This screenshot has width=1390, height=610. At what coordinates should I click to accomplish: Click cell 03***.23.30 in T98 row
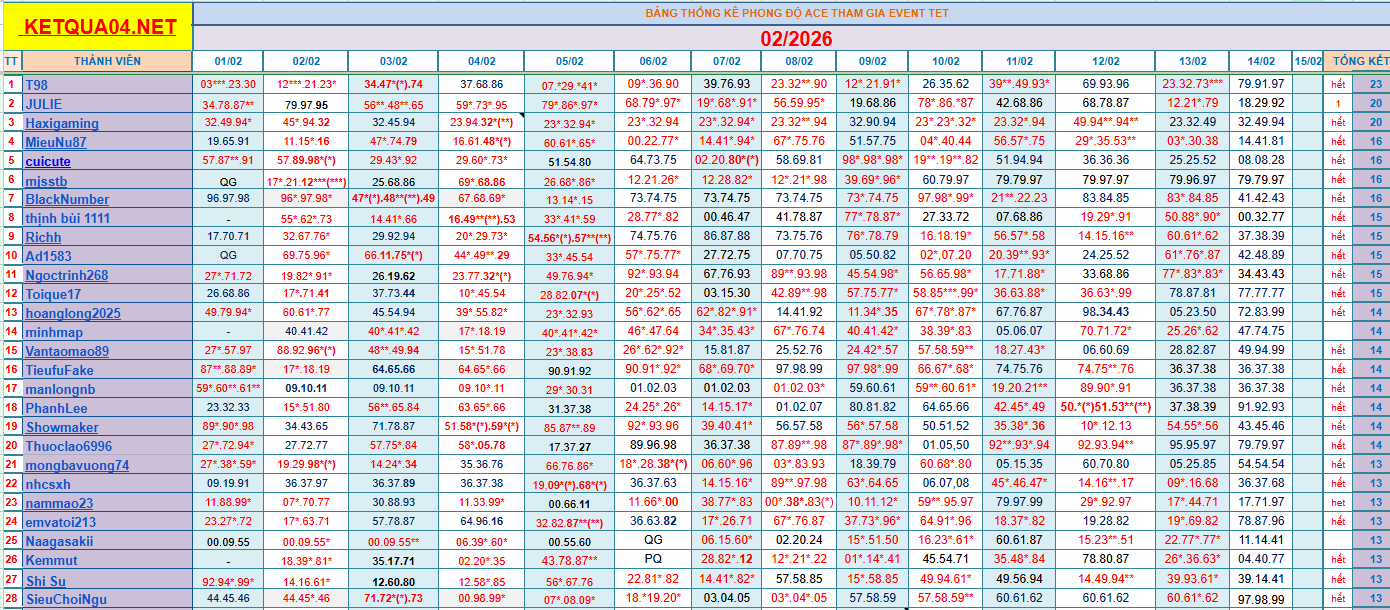pos(228,85)
